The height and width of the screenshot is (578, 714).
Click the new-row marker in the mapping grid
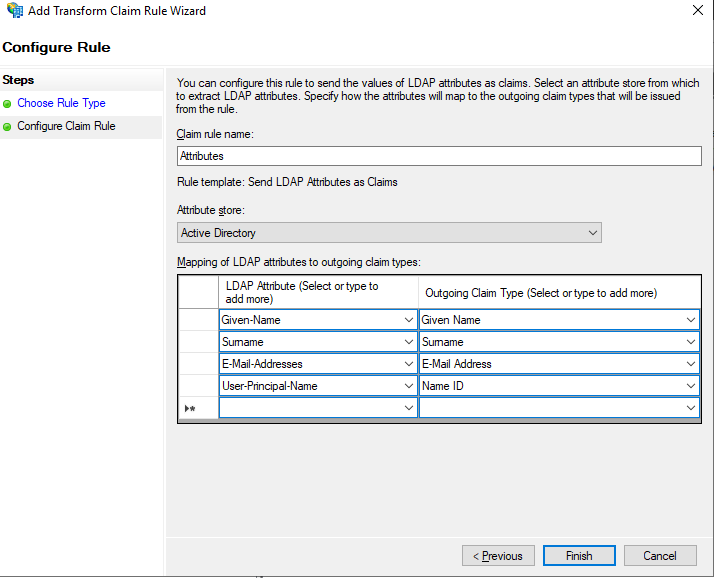point(190,409)
